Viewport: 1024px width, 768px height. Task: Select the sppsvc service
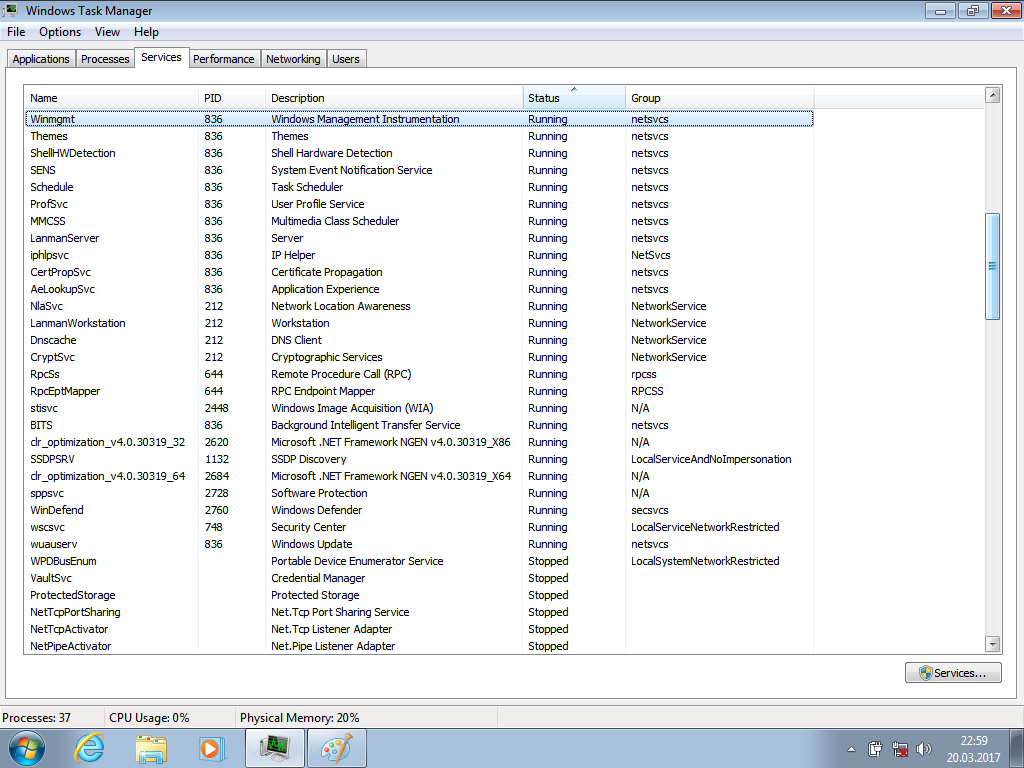(47, 492)
